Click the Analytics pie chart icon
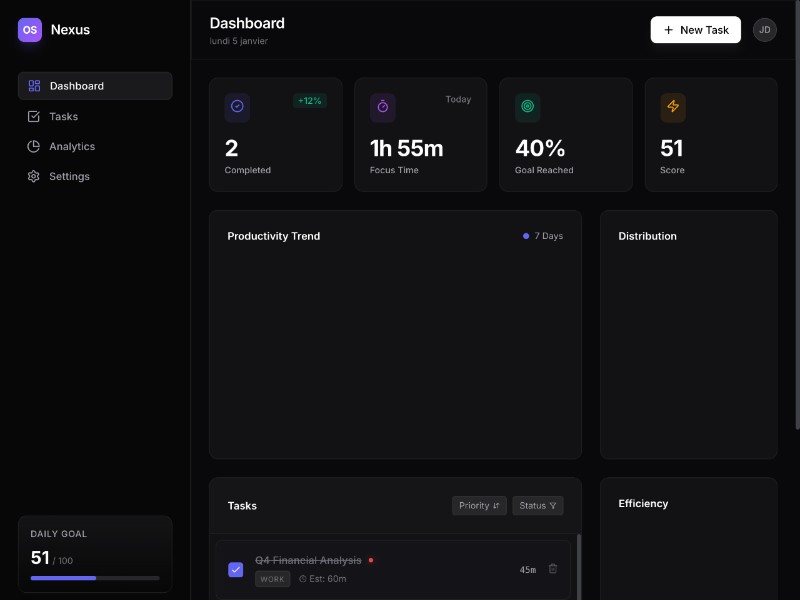The image size is (800, 600). 34,146
